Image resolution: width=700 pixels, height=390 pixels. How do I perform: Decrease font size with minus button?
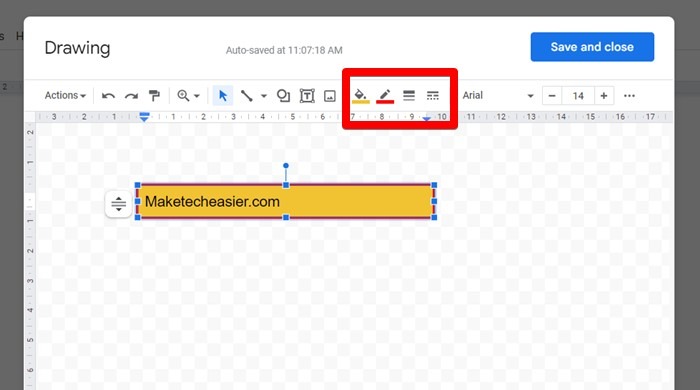point(552,95)
